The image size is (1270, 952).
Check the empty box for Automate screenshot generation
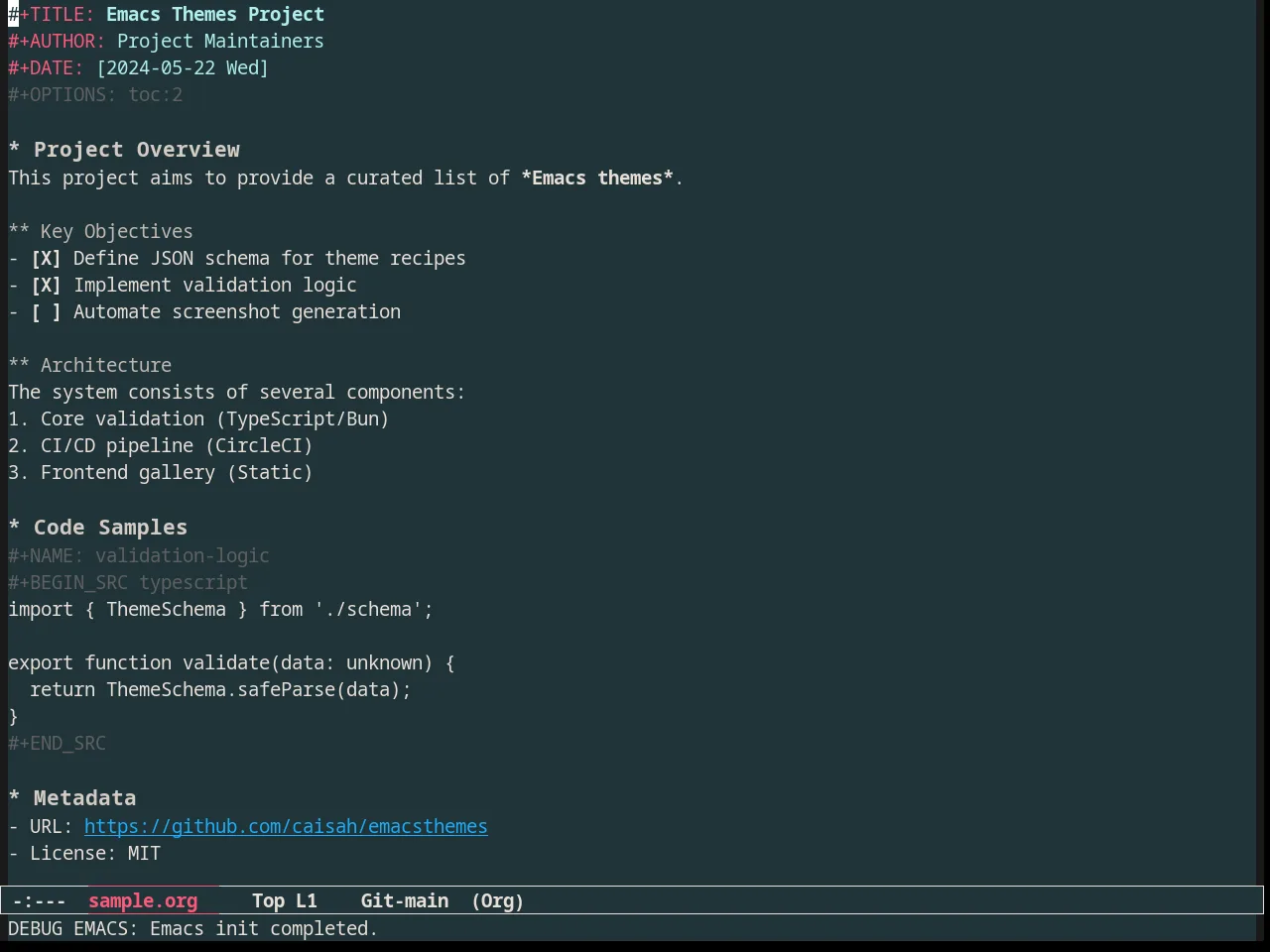(46, 312)
